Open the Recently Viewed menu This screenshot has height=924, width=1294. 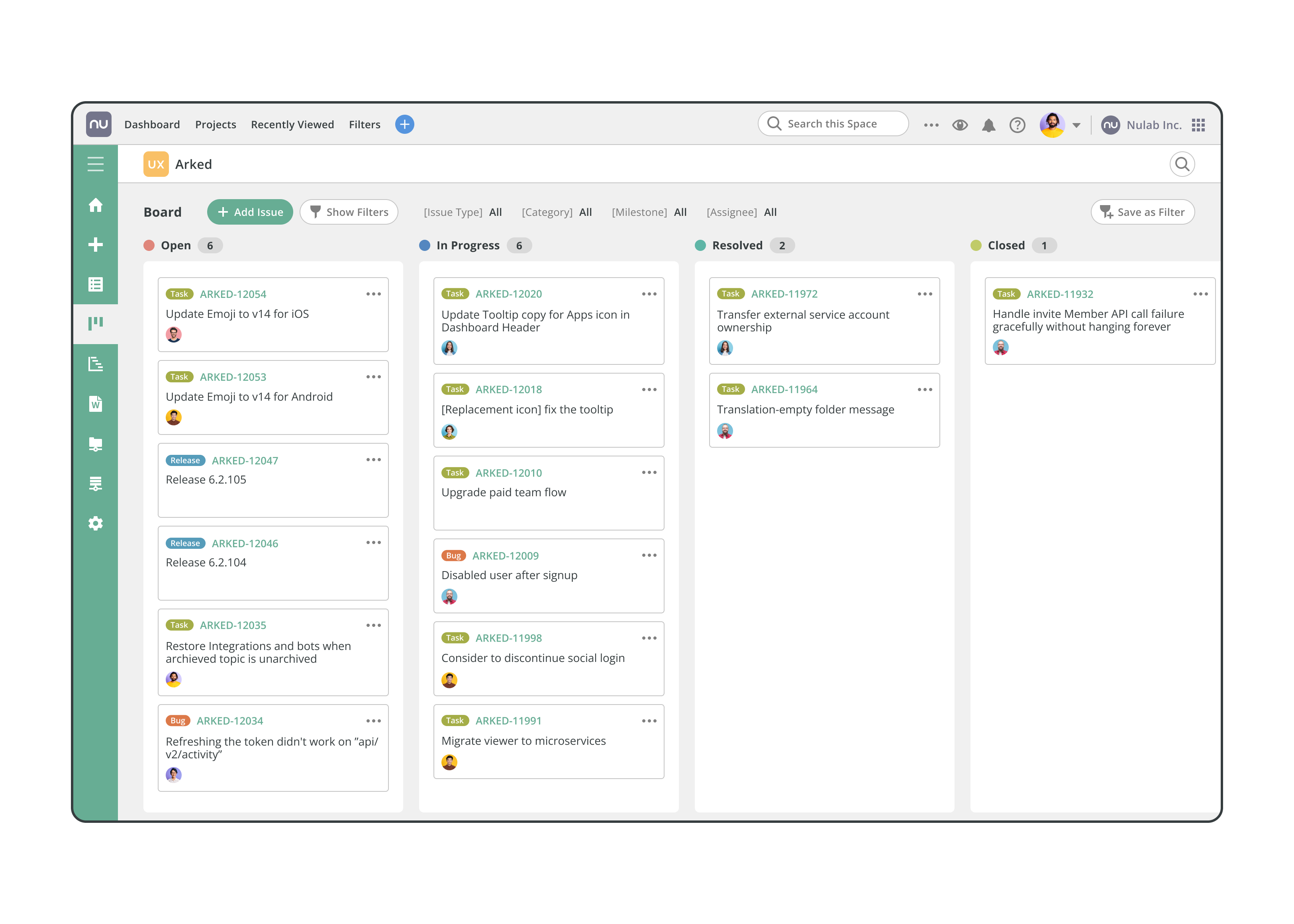(x=292, y=125)
